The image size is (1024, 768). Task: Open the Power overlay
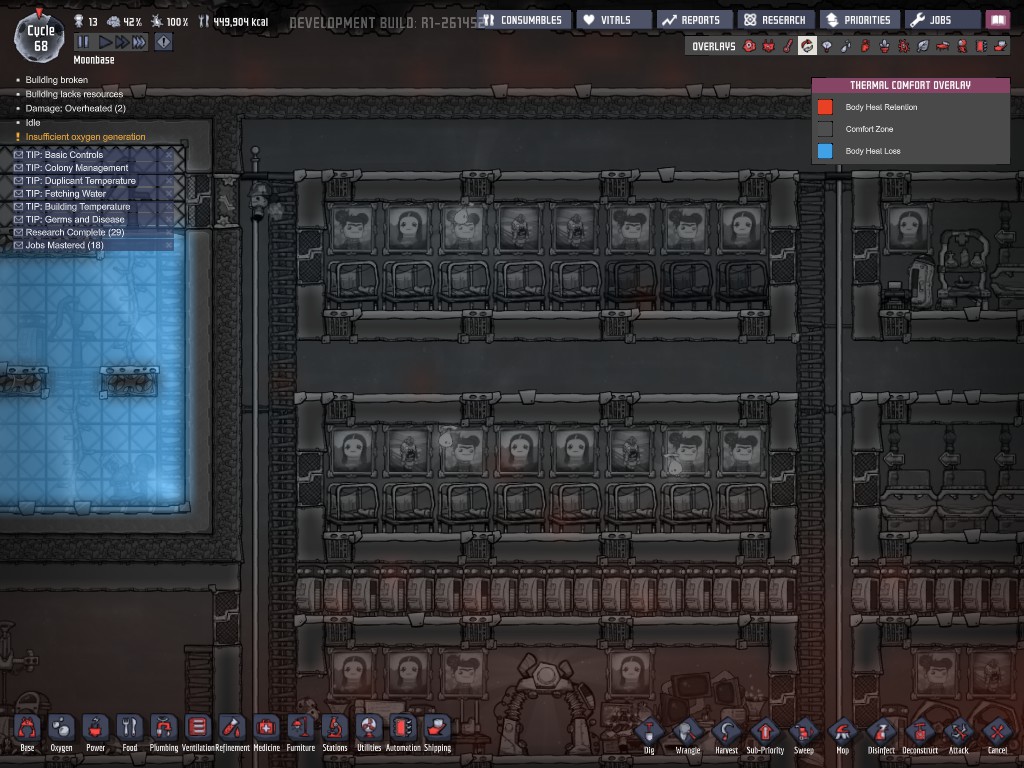(x=769, y=46)
